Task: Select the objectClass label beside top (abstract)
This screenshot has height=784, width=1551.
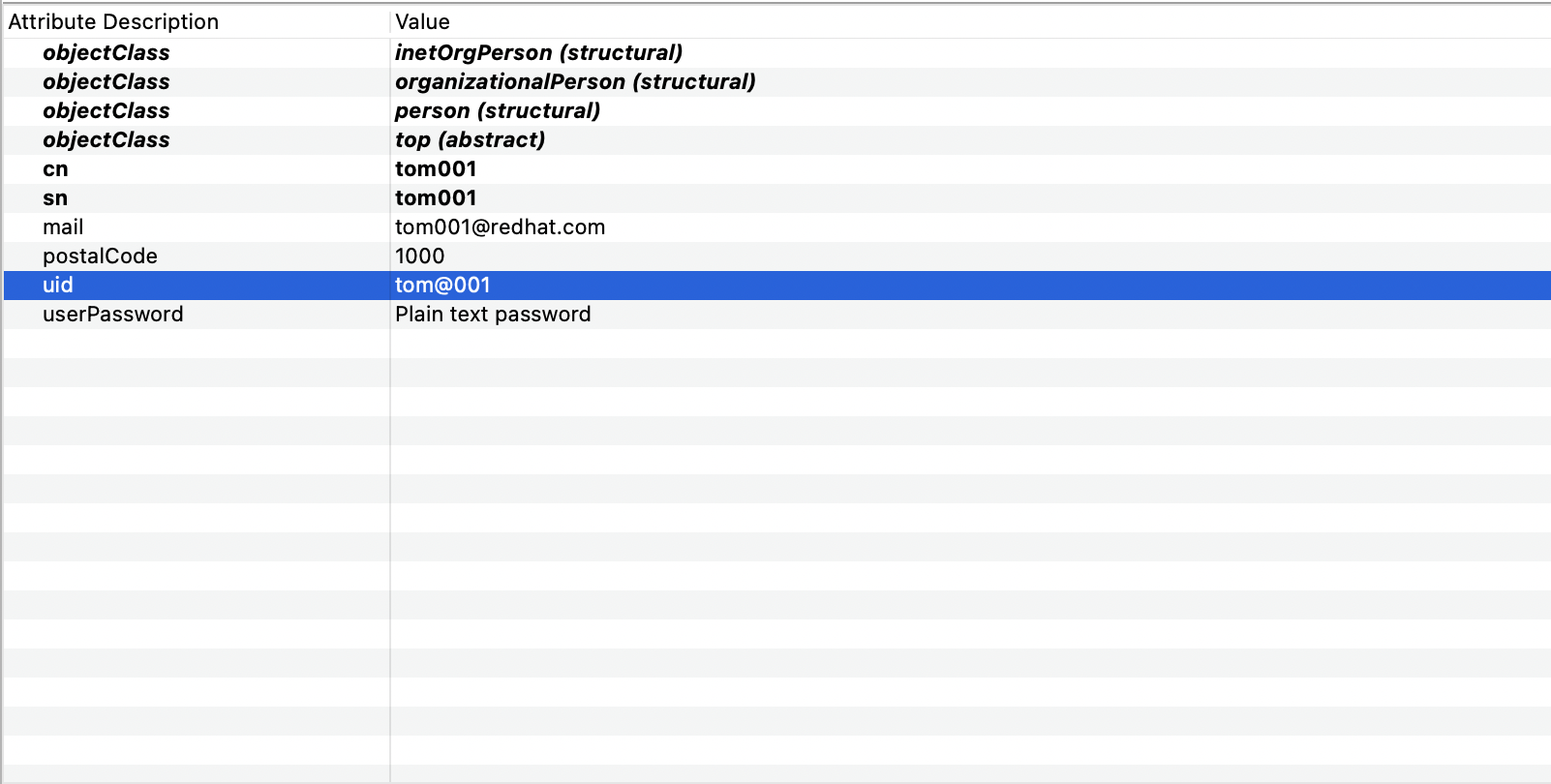Action: (106, 140)
